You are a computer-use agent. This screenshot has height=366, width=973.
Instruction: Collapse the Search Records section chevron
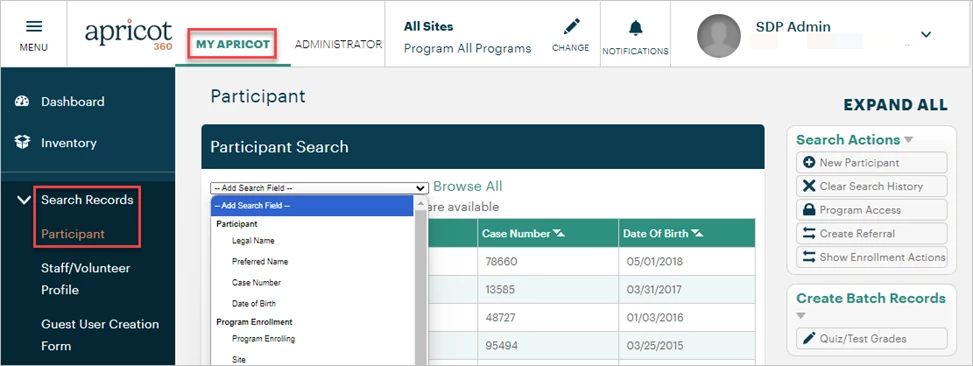point(24,200)
